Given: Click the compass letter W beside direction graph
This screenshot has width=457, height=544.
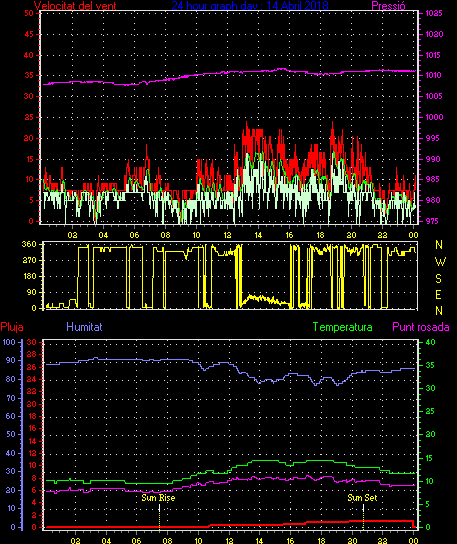Looking at the screenshot, I should 440,262.
